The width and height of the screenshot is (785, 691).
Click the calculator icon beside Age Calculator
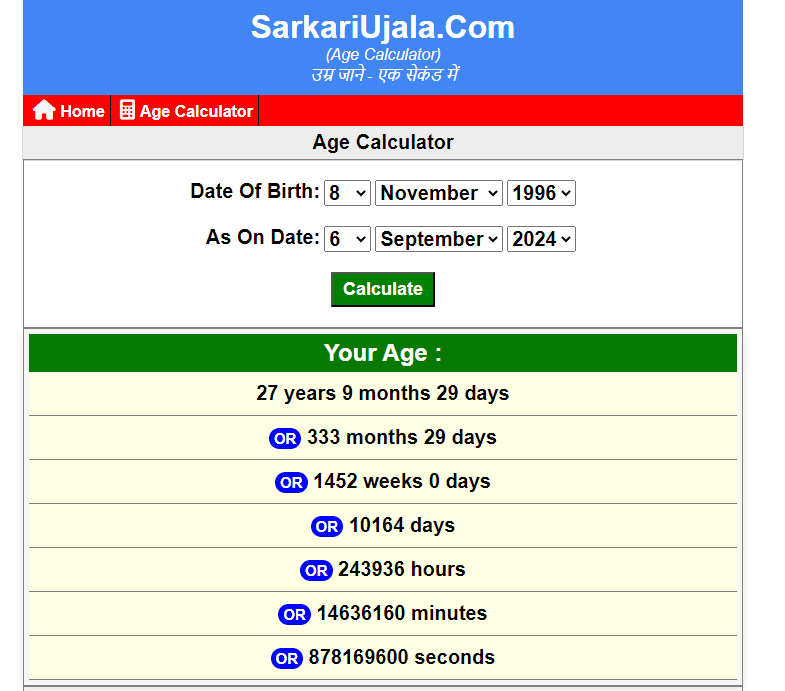click(127, 110)
